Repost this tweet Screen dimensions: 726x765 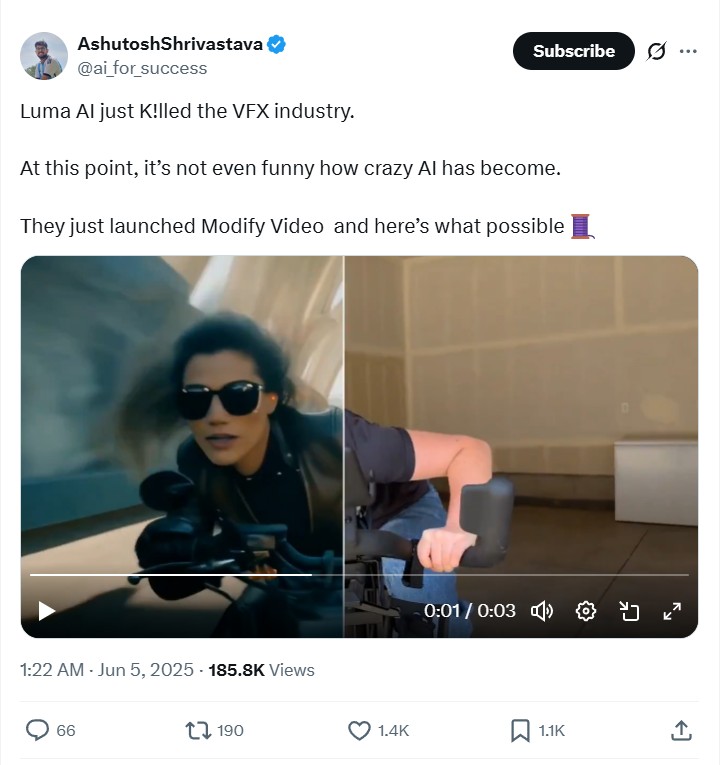point(199,730)
